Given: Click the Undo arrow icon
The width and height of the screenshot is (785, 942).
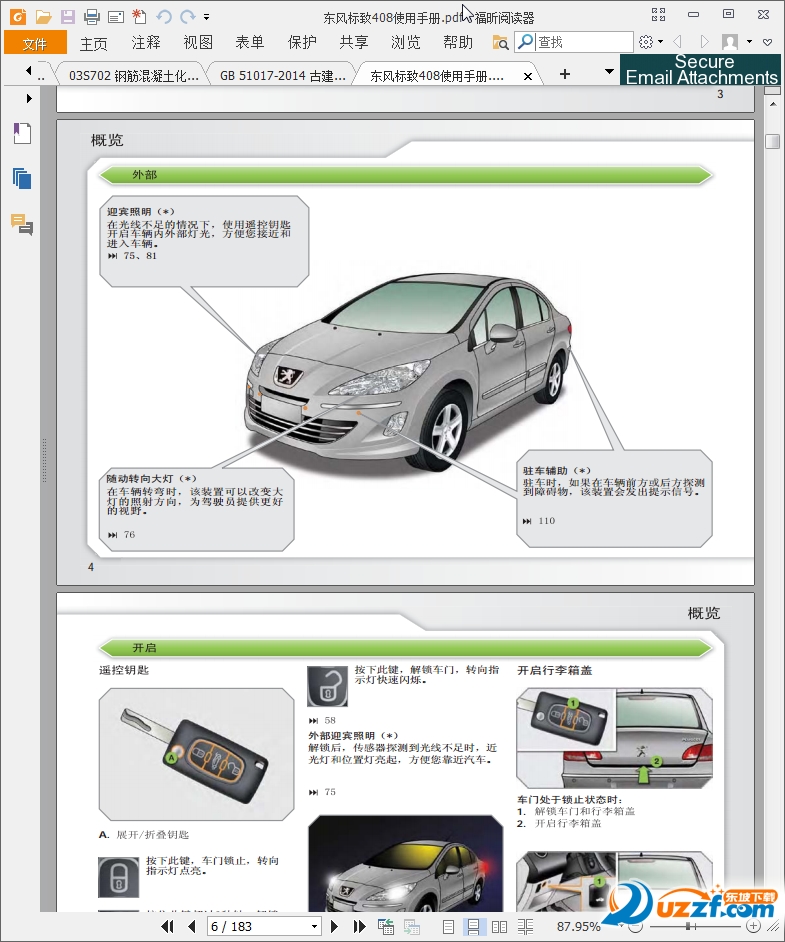Looking at the screenshot, I should 164,16.
